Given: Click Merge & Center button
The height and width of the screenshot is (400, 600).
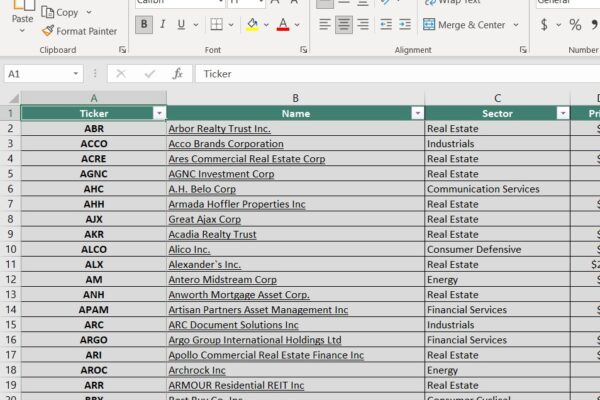Looking at the screenshot, I should click(464, 25).
